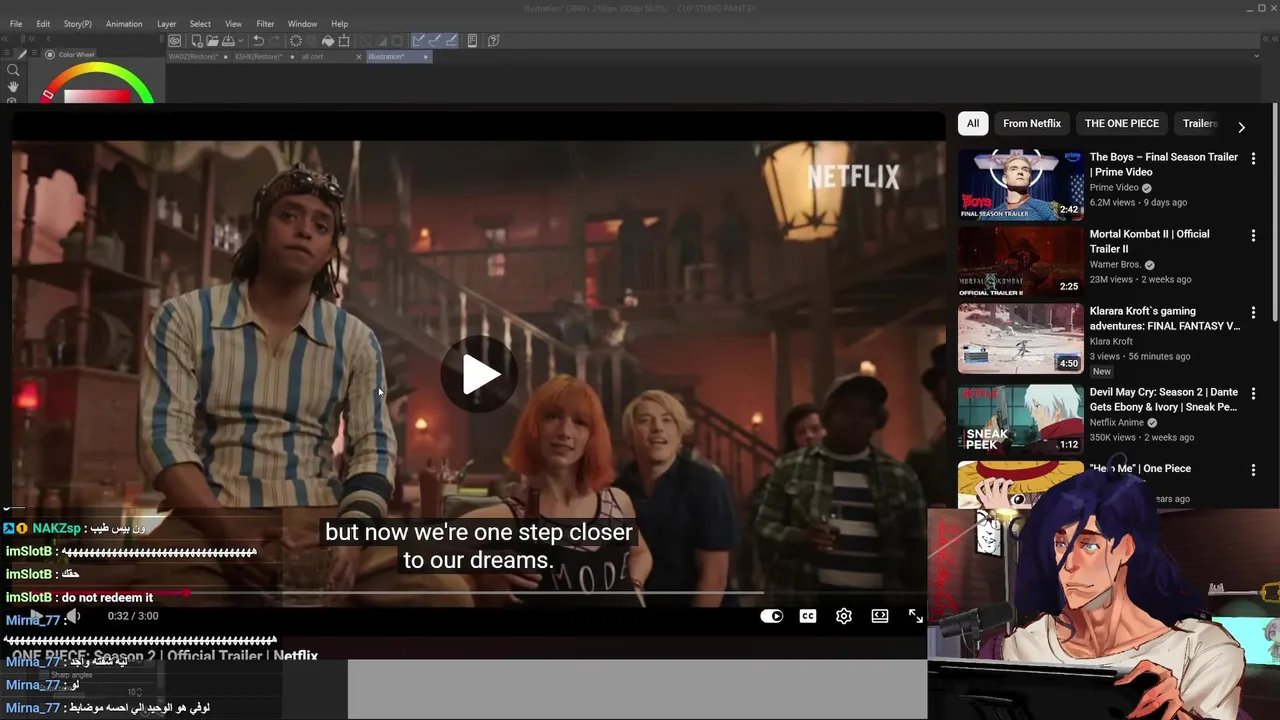Open CLIP STUDIO support help icon
Viewport: 1280px width, 720px height.
click(494, 41)
